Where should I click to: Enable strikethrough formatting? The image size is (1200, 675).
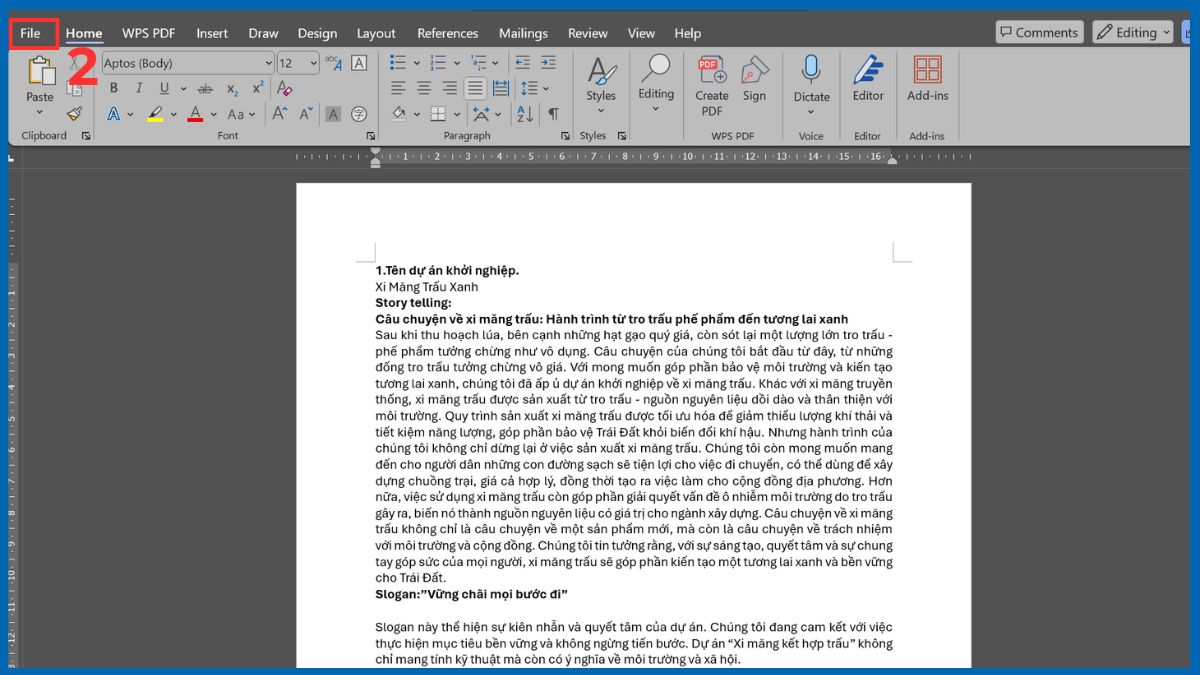click(205, 88)
